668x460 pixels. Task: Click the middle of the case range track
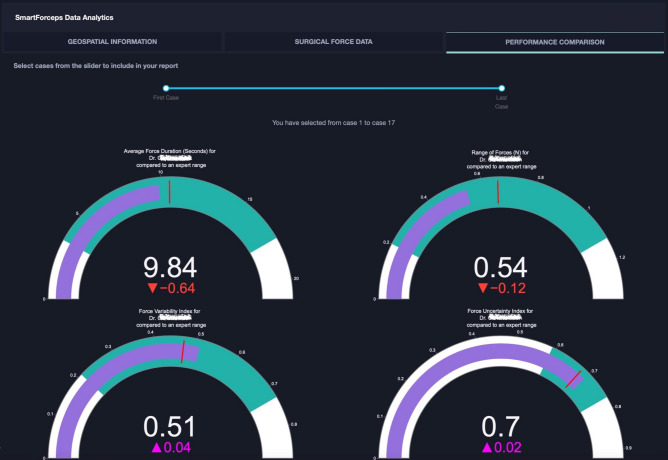pyautogui.click(x=334, y=88)
